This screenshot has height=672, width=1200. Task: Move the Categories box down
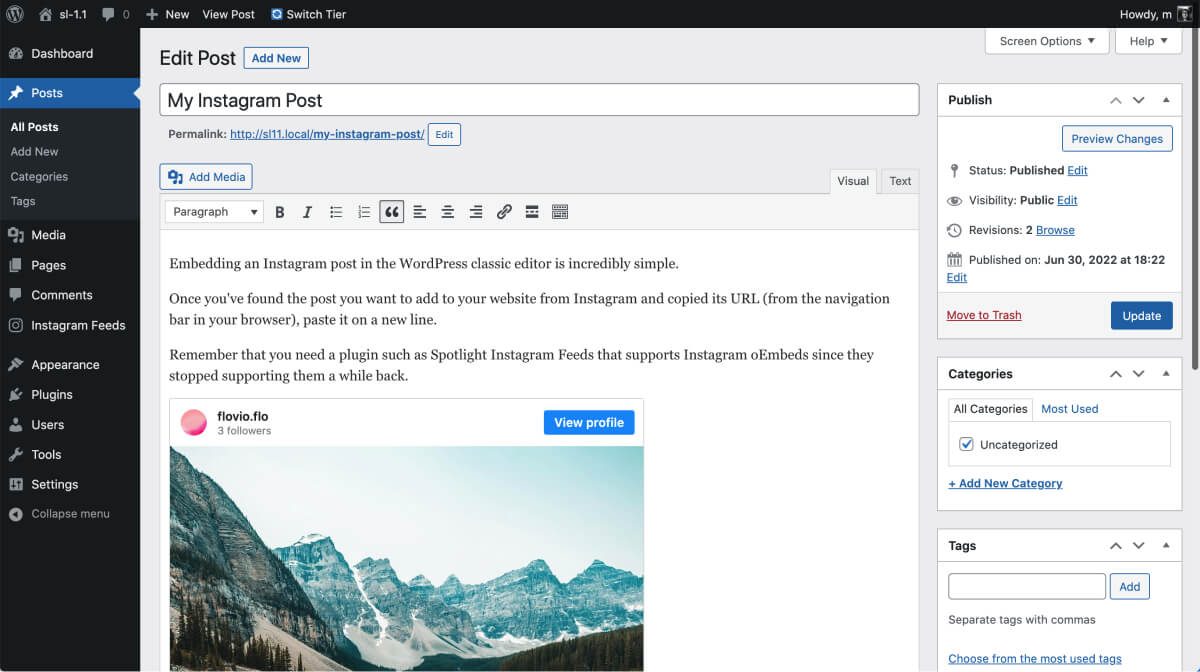pyautogui.click(x=1139, y=374)
